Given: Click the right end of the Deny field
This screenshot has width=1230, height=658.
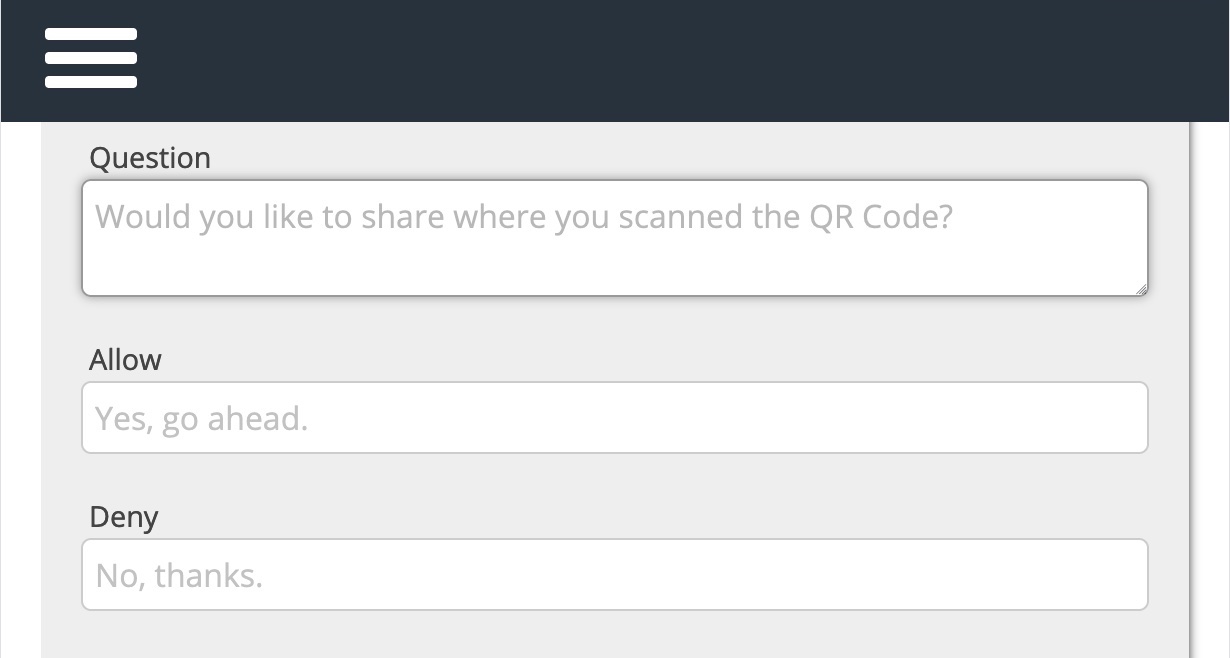Looking at the screenshot, I should pos(1120,575).
